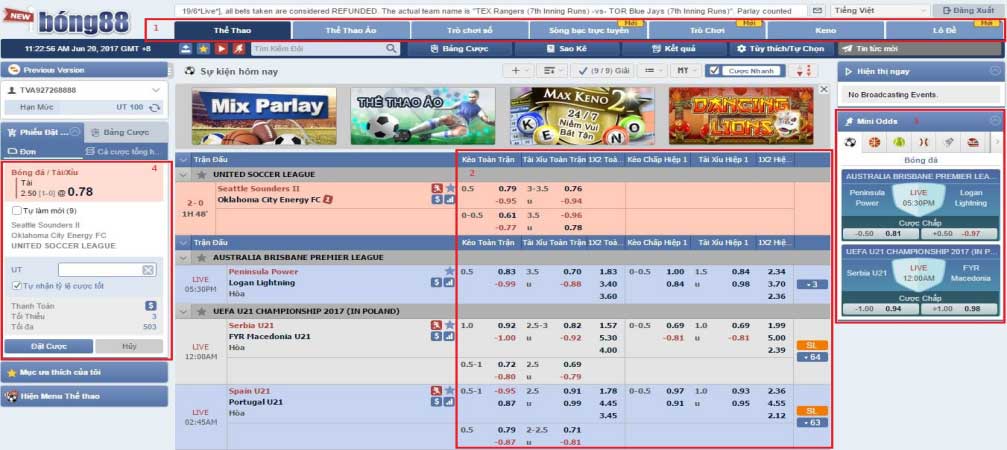Open Kết quả results
The image size is (1007, 450).
click(x=674, y=49)
